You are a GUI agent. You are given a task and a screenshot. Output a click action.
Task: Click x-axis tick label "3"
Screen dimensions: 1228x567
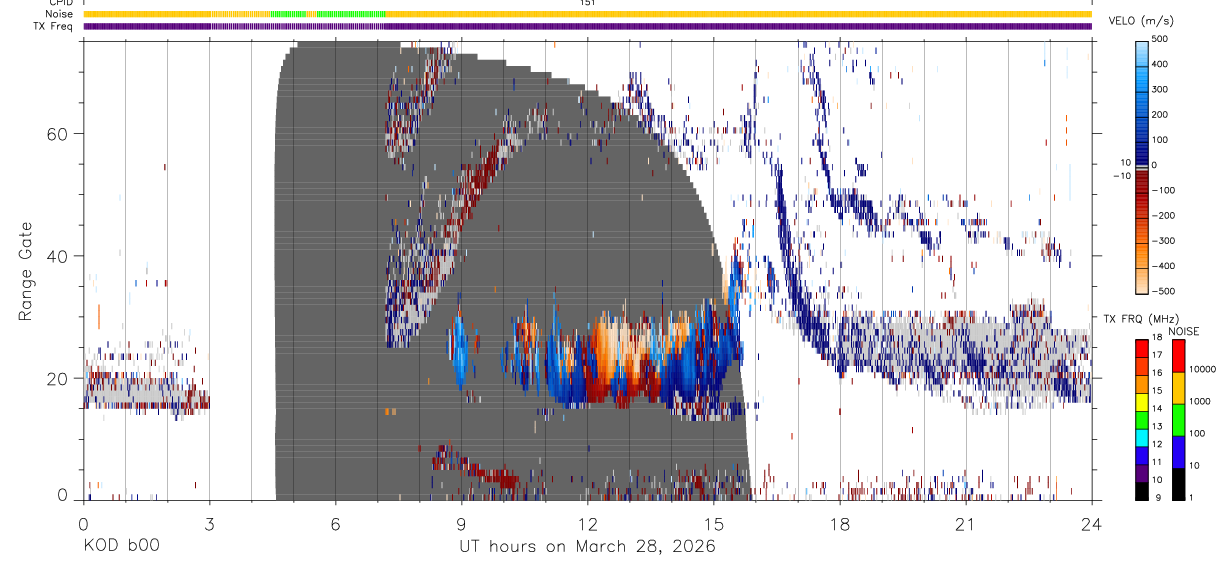209,524
